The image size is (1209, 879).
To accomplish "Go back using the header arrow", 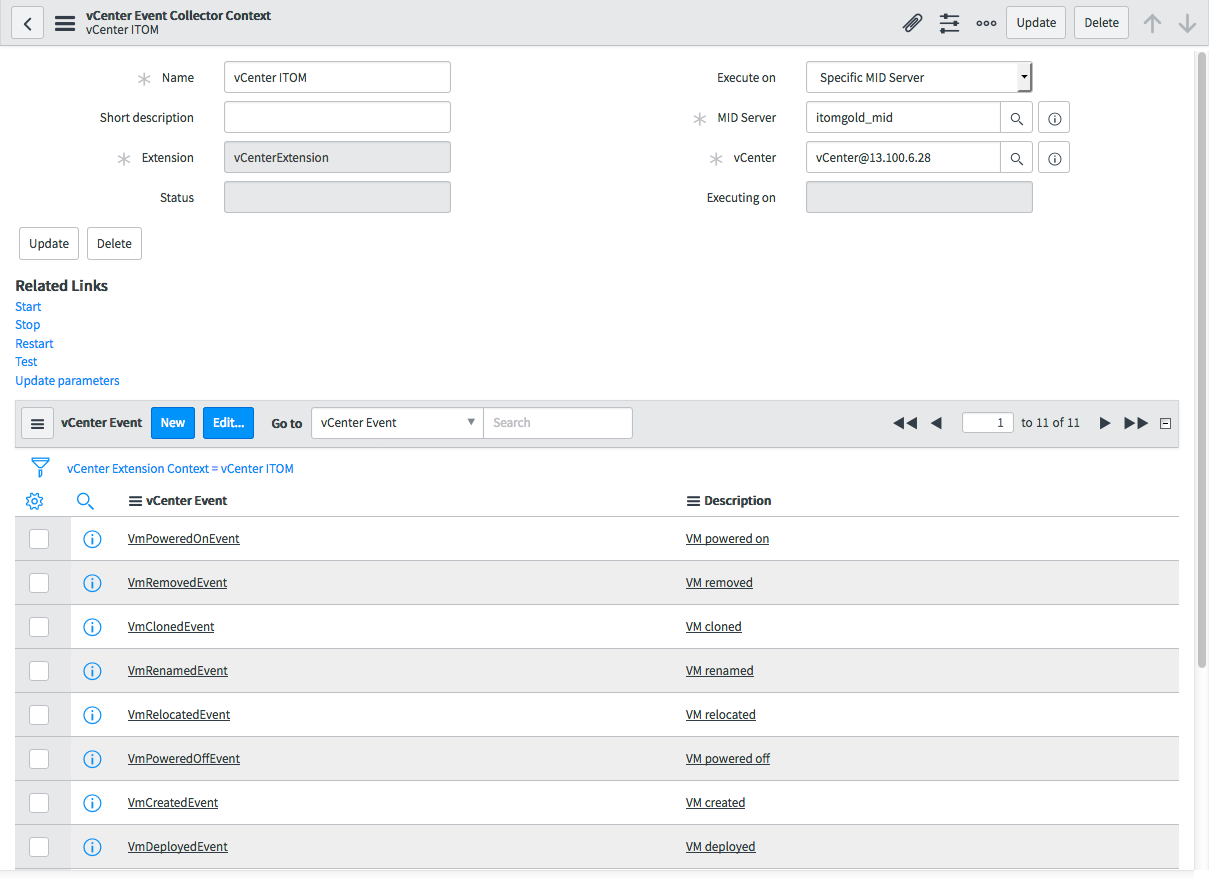I will (27, 23).
